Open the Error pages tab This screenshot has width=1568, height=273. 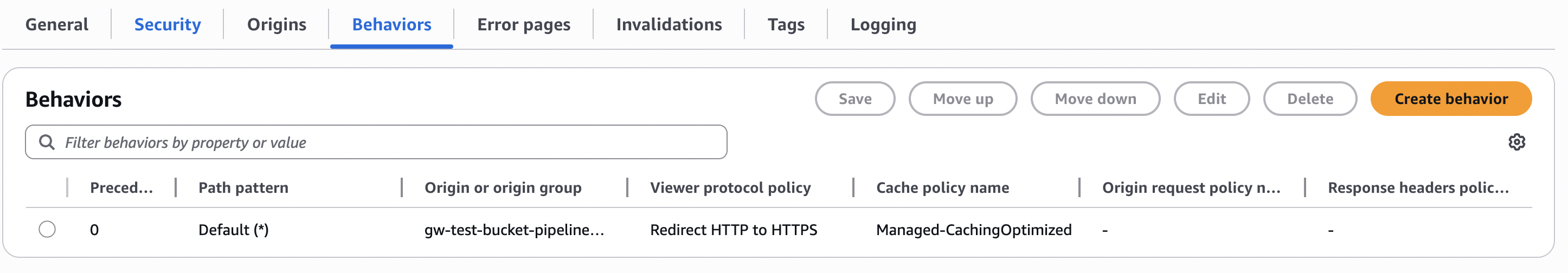click(523, 24)
